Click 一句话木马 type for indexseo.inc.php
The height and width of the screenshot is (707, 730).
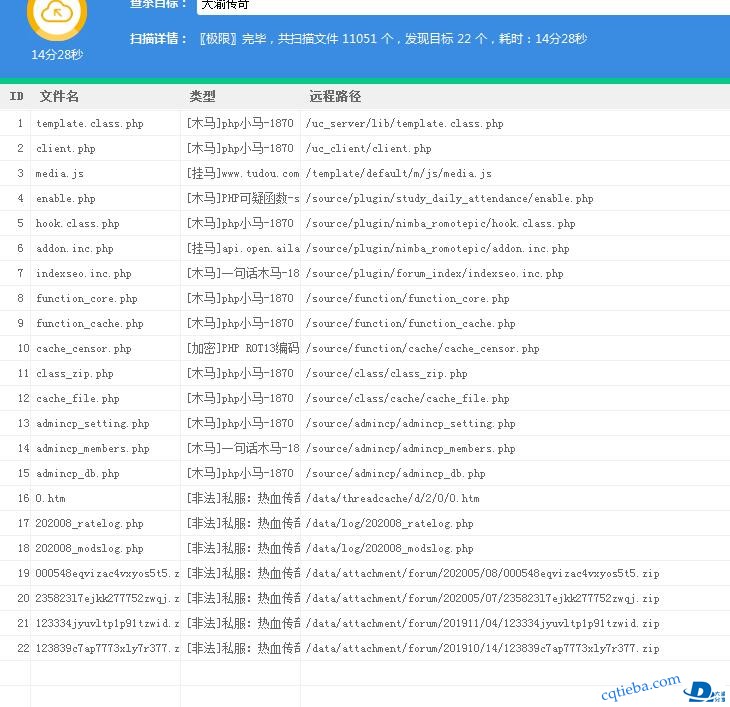[243, 274]
